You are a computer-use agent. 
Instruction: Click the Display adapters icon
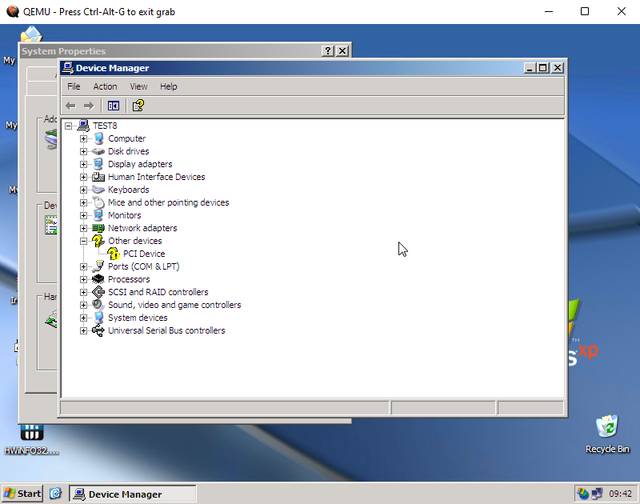pyautogui.click(x=98, y=164)
